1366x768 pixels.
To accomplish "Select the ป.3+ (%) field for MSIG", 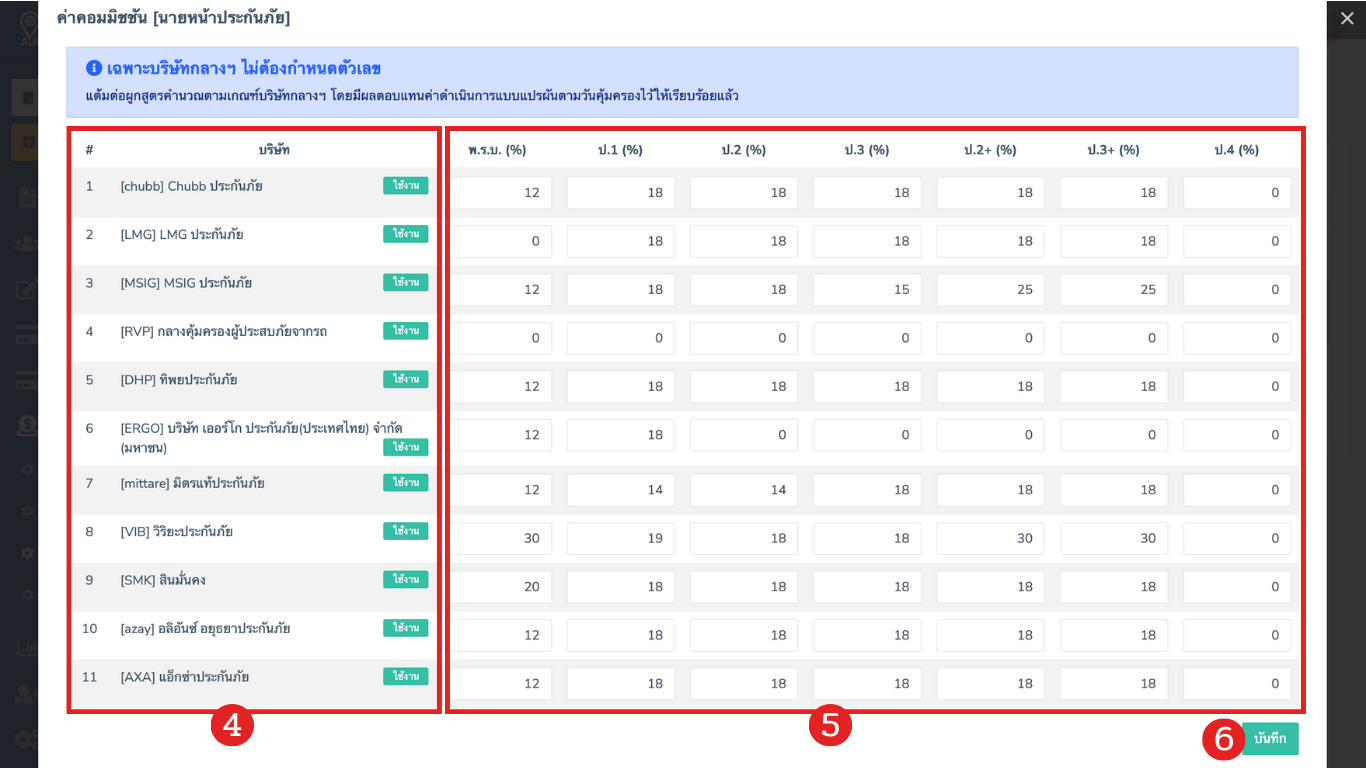I will 1114,290.
